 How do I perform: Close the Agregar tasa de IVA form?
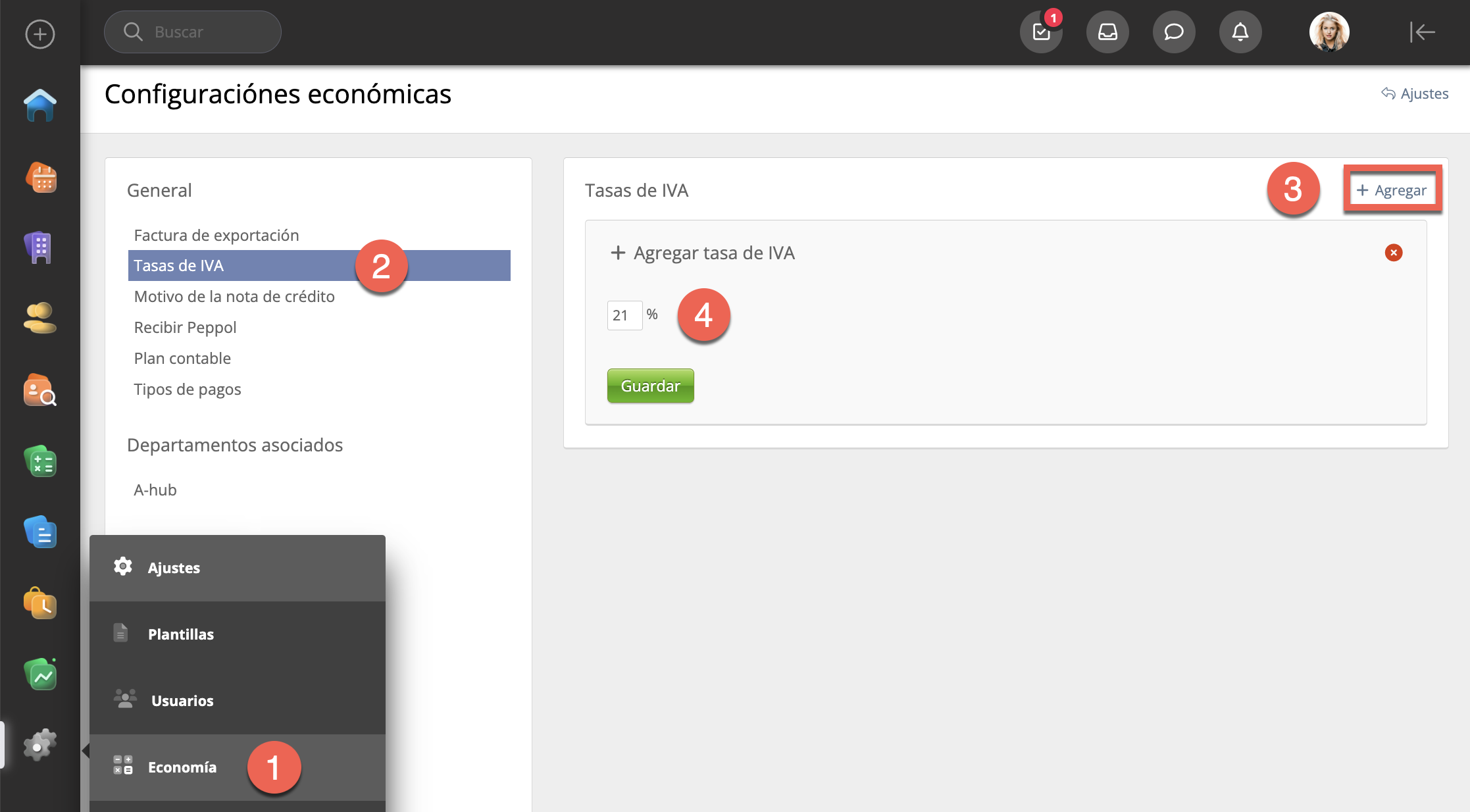click(1393, 253)
